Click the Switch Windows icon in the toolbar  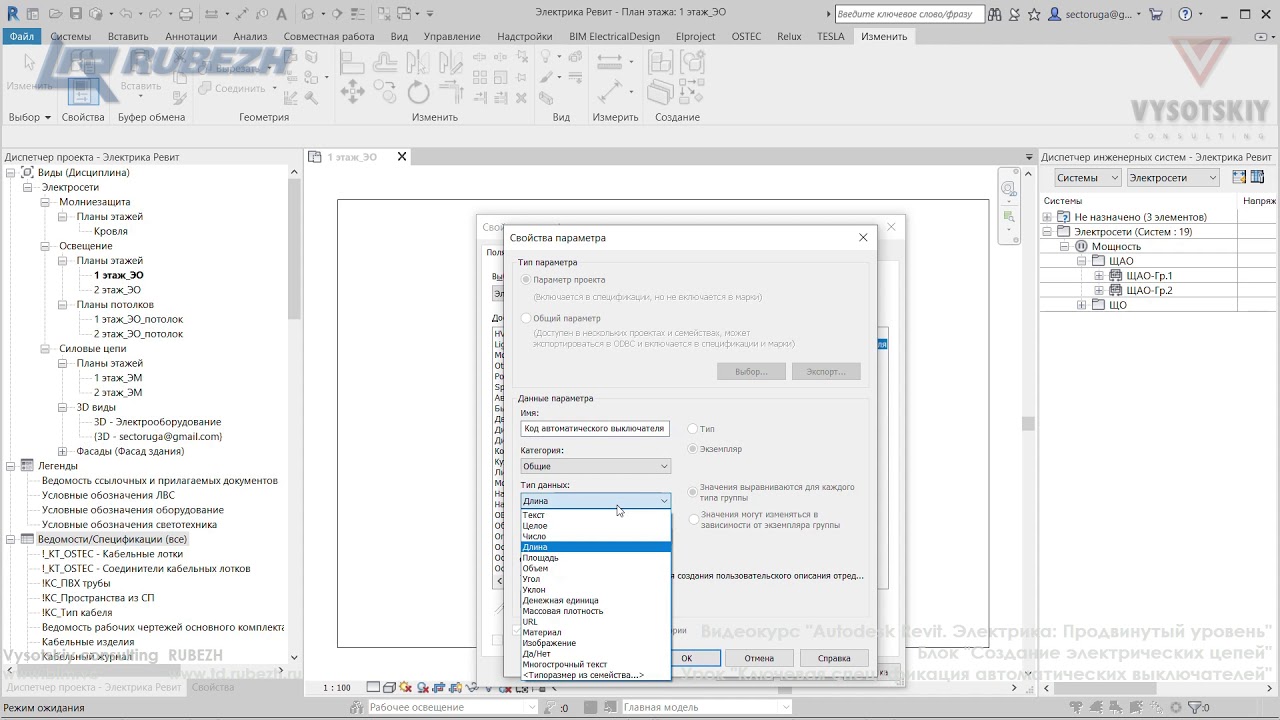(405, 14)
